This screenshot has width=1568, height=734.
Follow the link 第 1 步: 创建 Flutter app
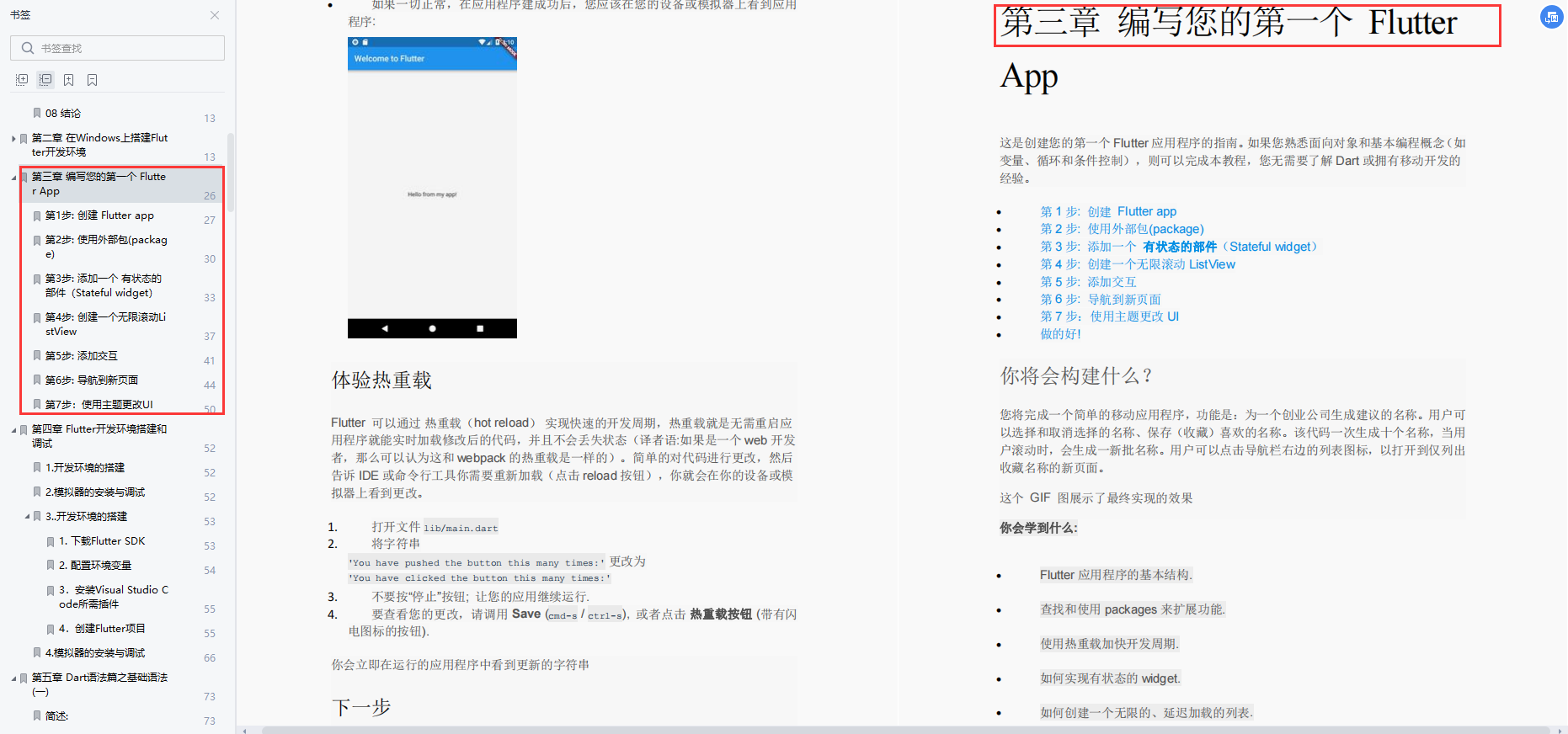click(x=1108, y=211)
